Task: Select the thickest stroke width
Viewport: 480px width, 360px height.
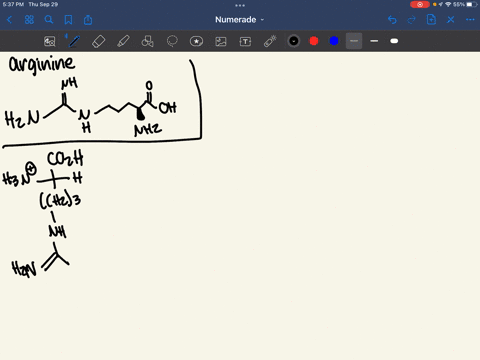Action: pos(394,41)
